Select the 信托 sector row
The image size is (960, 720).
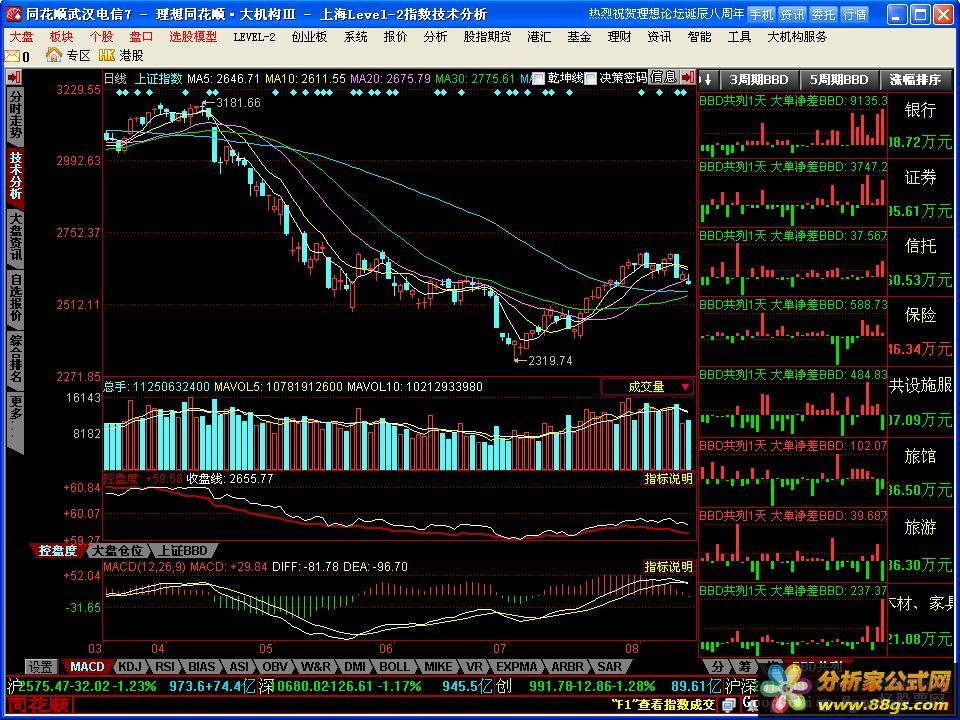pyautogui.click(x=826, y=263)
